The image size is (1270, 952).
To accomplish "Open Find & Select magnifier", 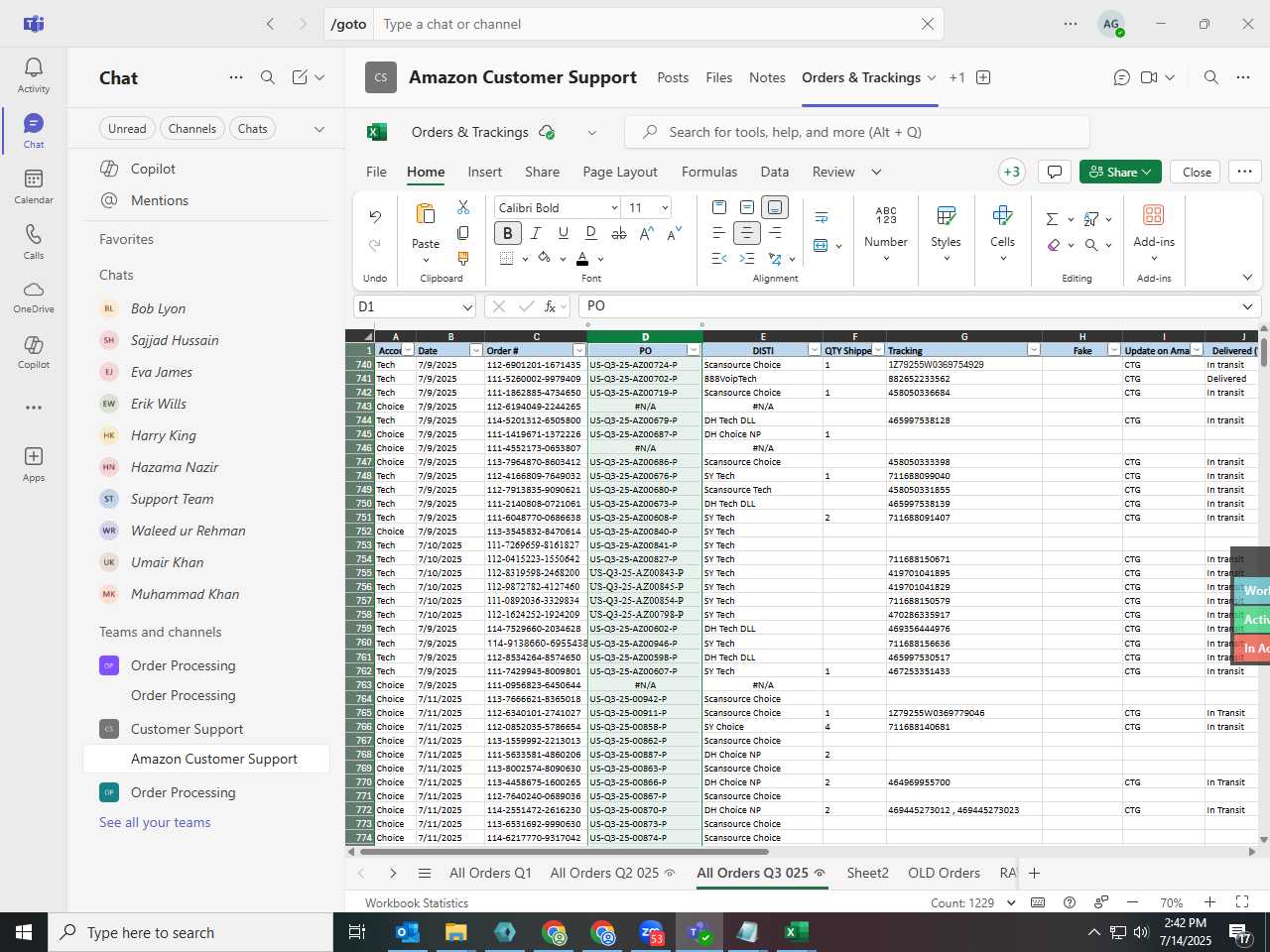I will 1091,245.
